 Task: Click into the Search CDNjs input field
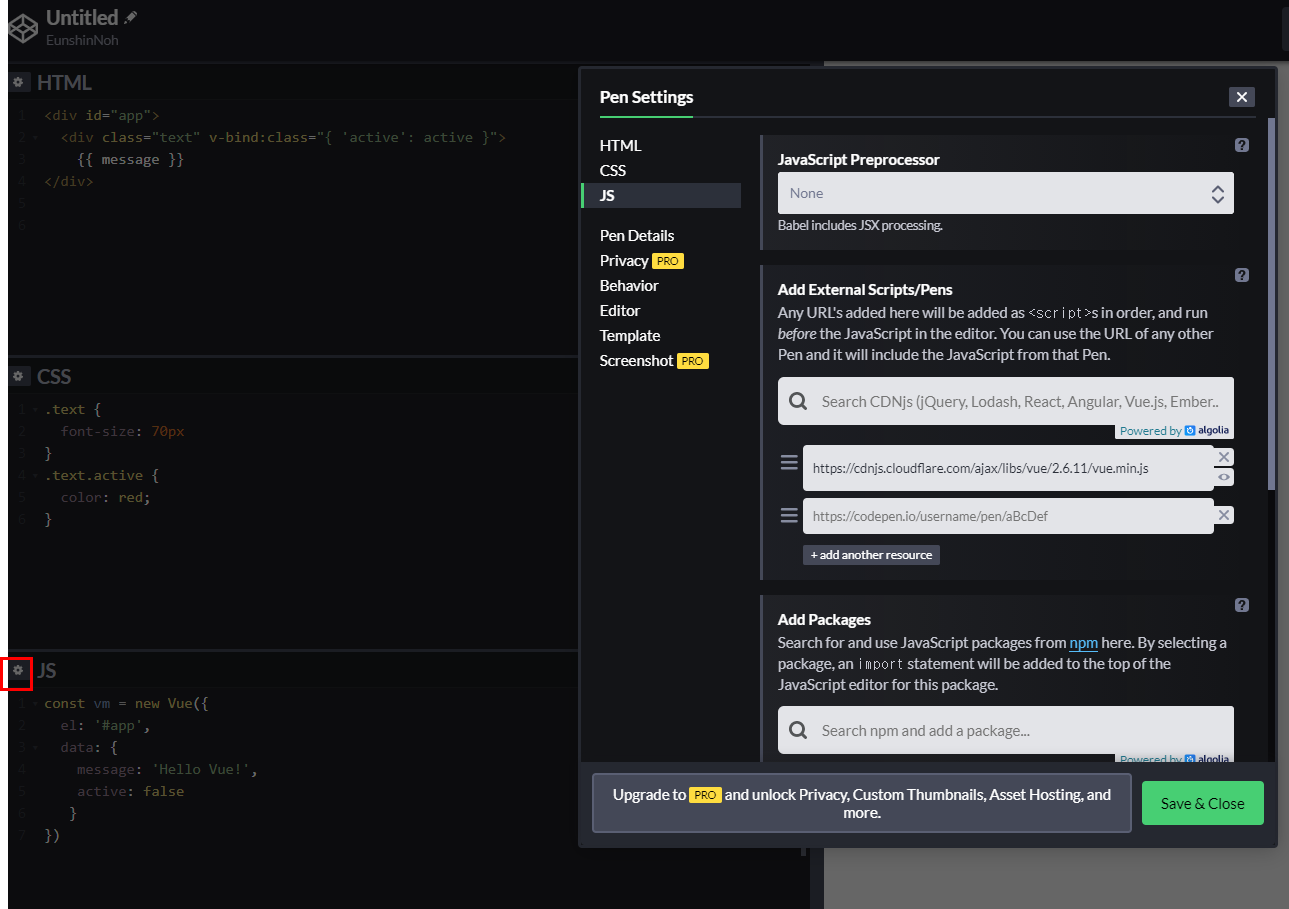tap(1006, 401)
